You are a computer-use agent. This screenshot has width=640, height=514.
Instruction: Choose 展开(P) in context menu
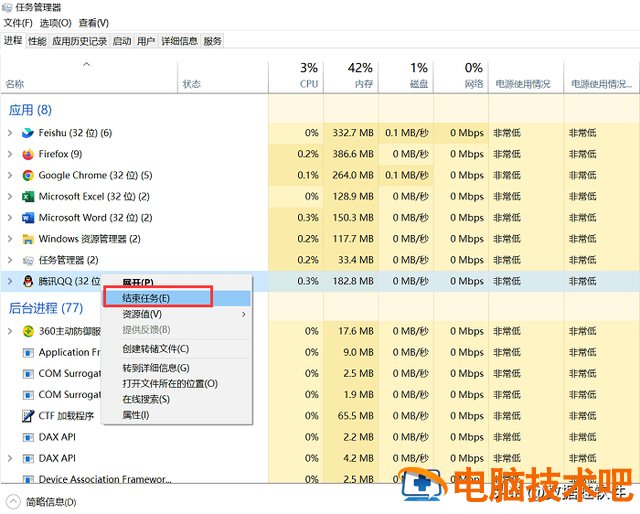pyautogui.click(x=177, y=283)
